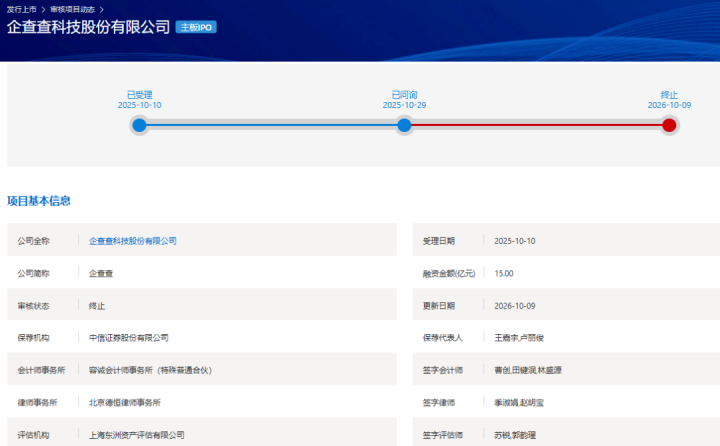The image size is (720, 446).
Task: Select the 已问询 timeline dot
Action: point(404,125)
